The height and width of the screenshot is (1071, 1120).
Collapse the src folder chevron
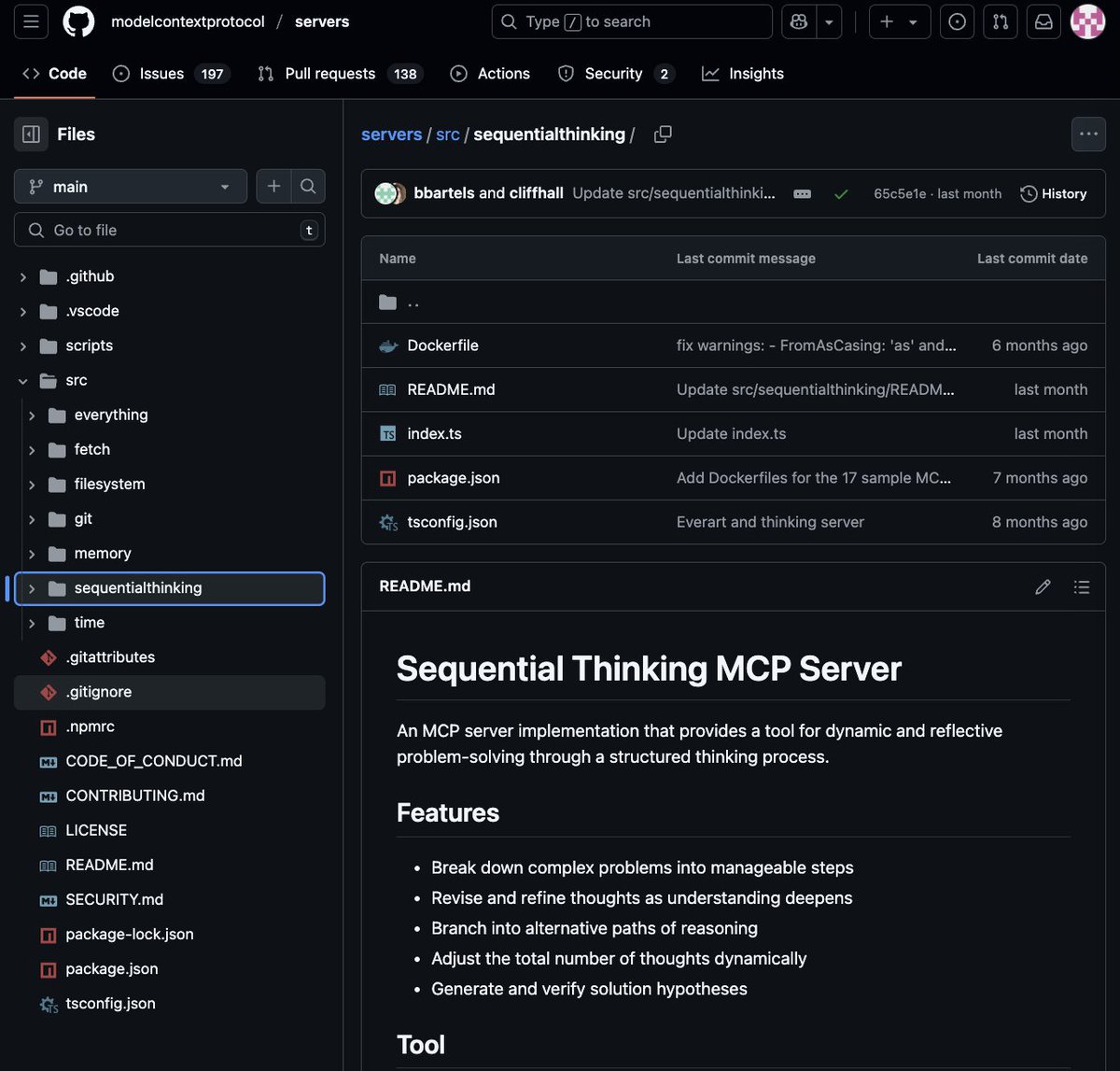(x=23, y=381)
